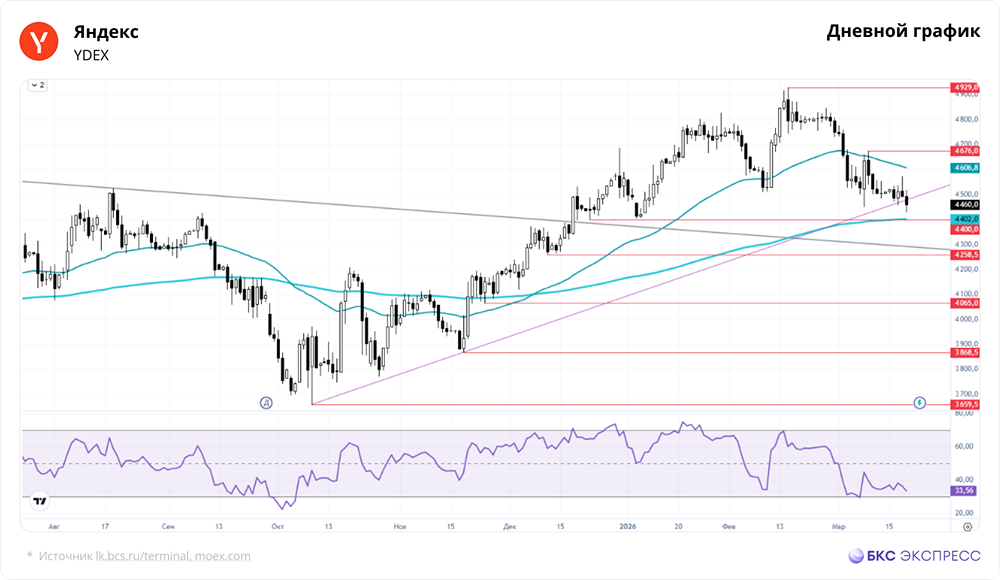Viewport: 1000px width, 580px height.
Task: Click the 4929,0 resistance price label
Action: click(x=965, y=87)
